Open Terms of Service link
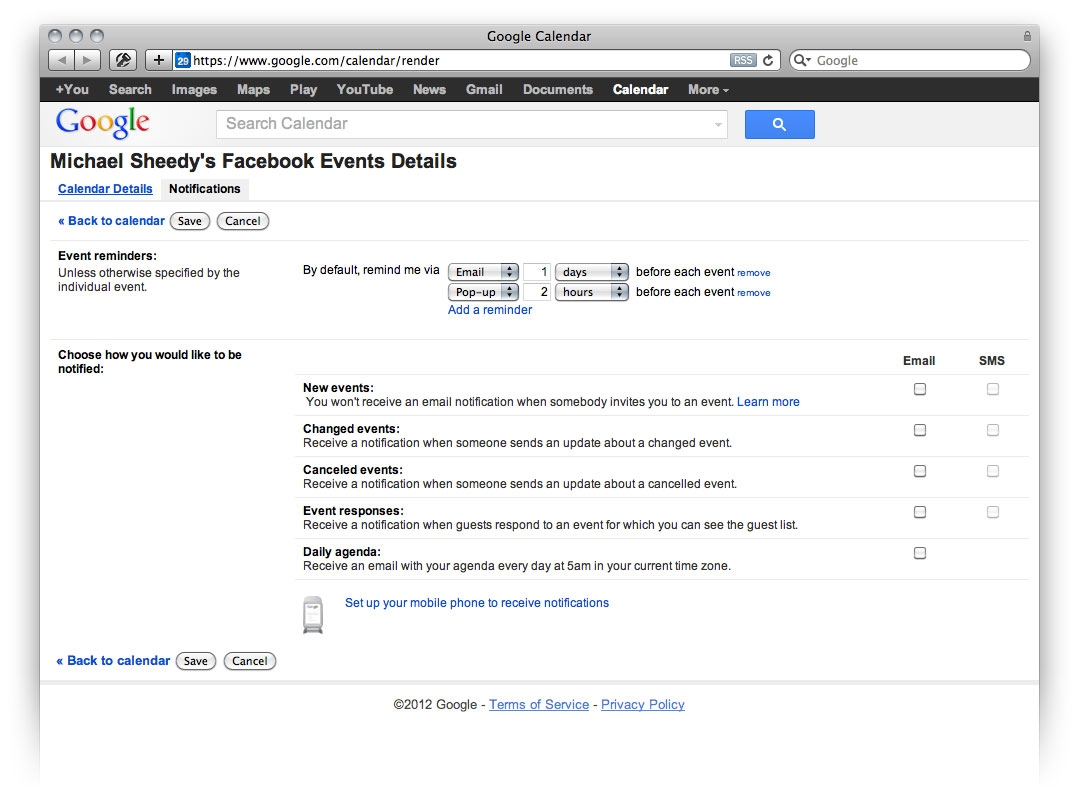 539,705
